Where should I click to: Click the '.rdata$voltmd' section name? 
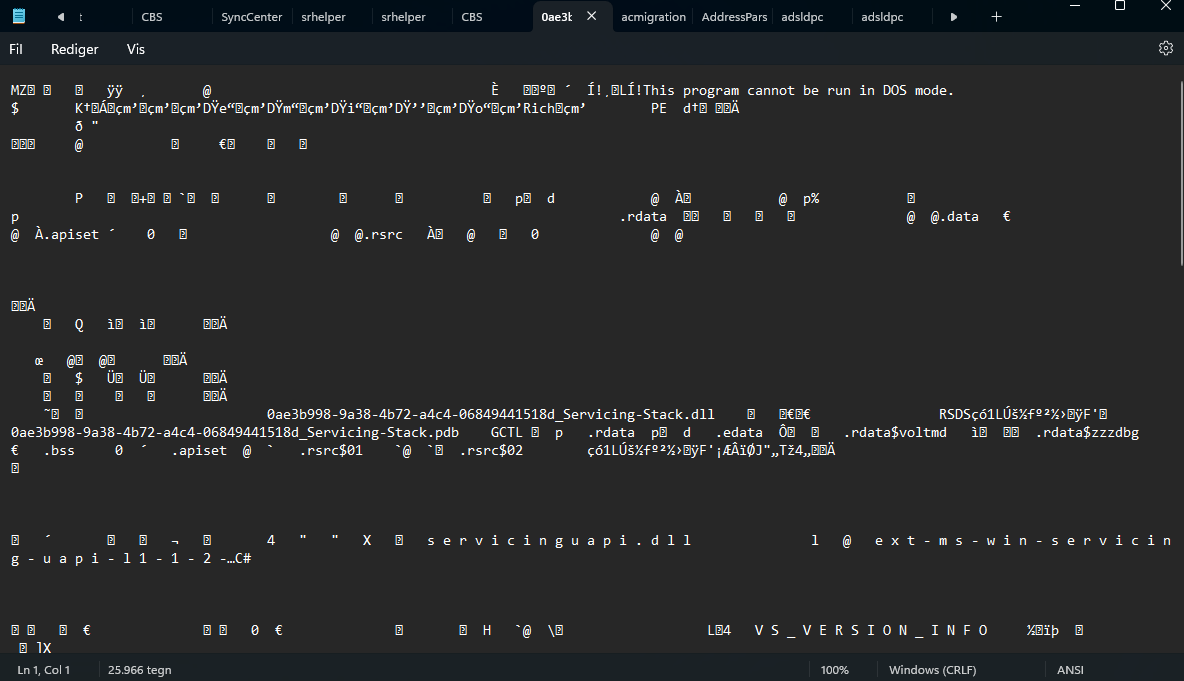pos(895,433)
